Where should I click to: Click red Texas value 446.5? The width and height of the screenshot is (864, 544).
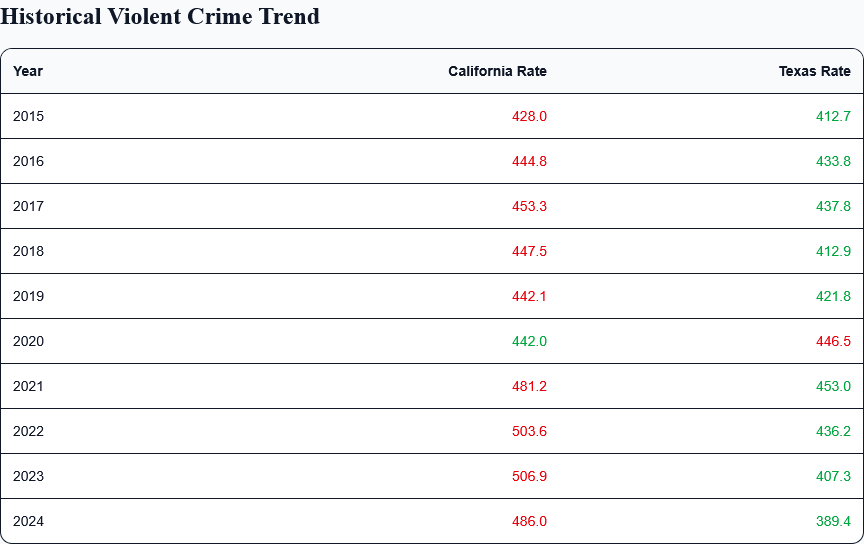click(833, 341)
